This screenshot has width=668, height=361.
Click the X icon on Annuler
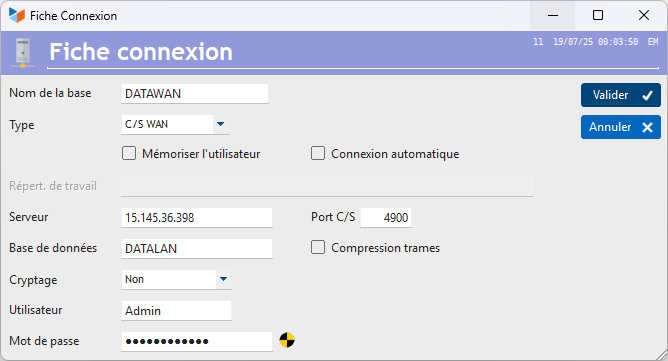648,127
